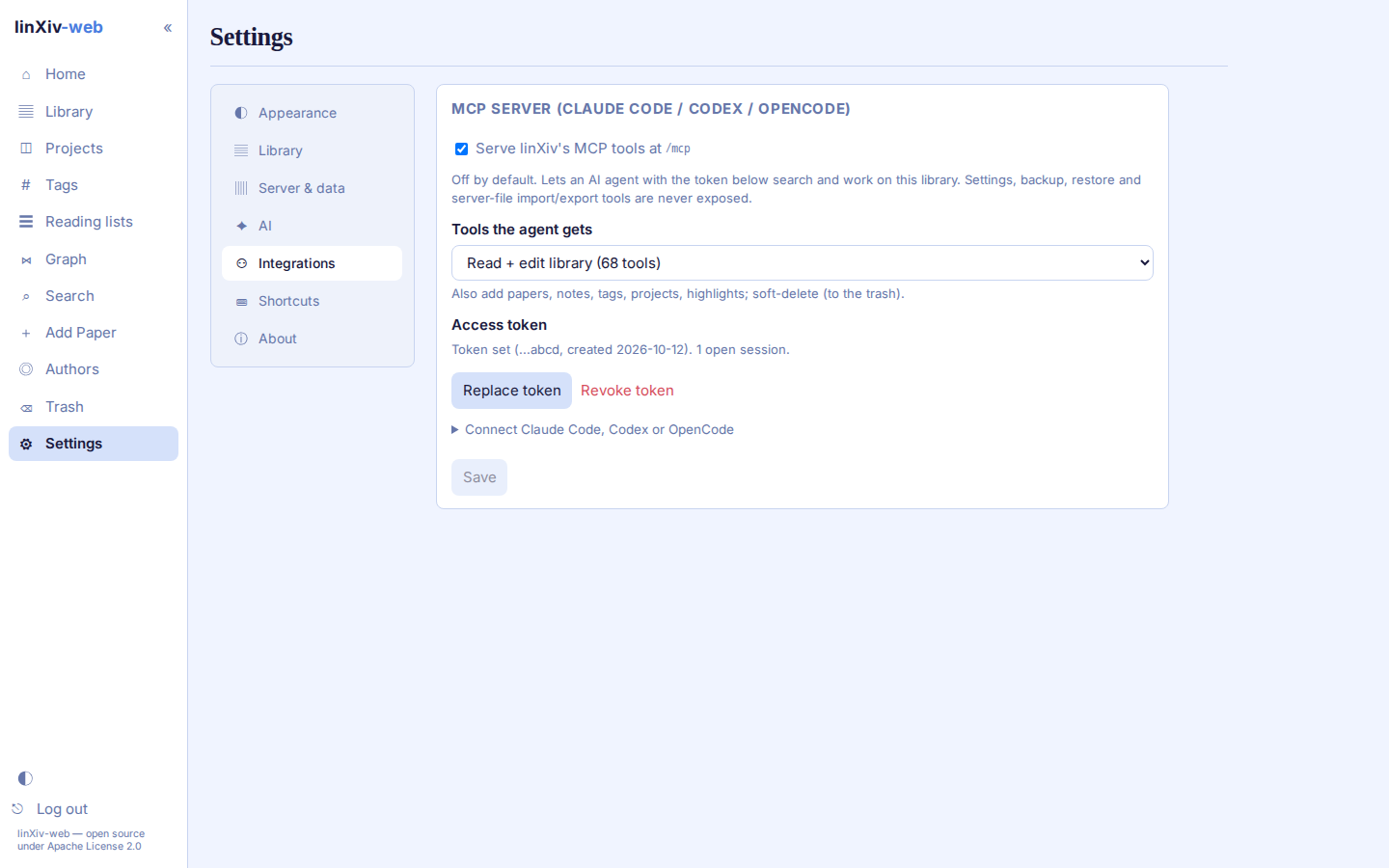Click the MCP SERVER section heading
1389x868 pixels.
click(x=651, y=109)
